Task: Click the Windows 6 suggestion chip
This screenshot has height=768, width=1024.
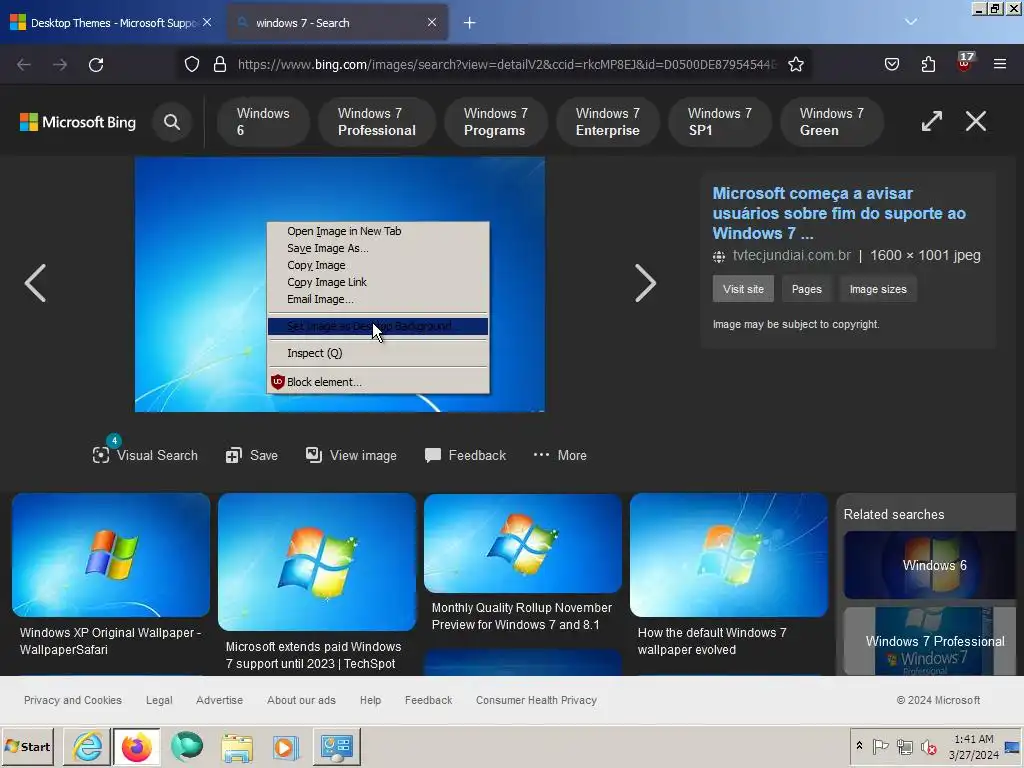Action: pos(263,122)
